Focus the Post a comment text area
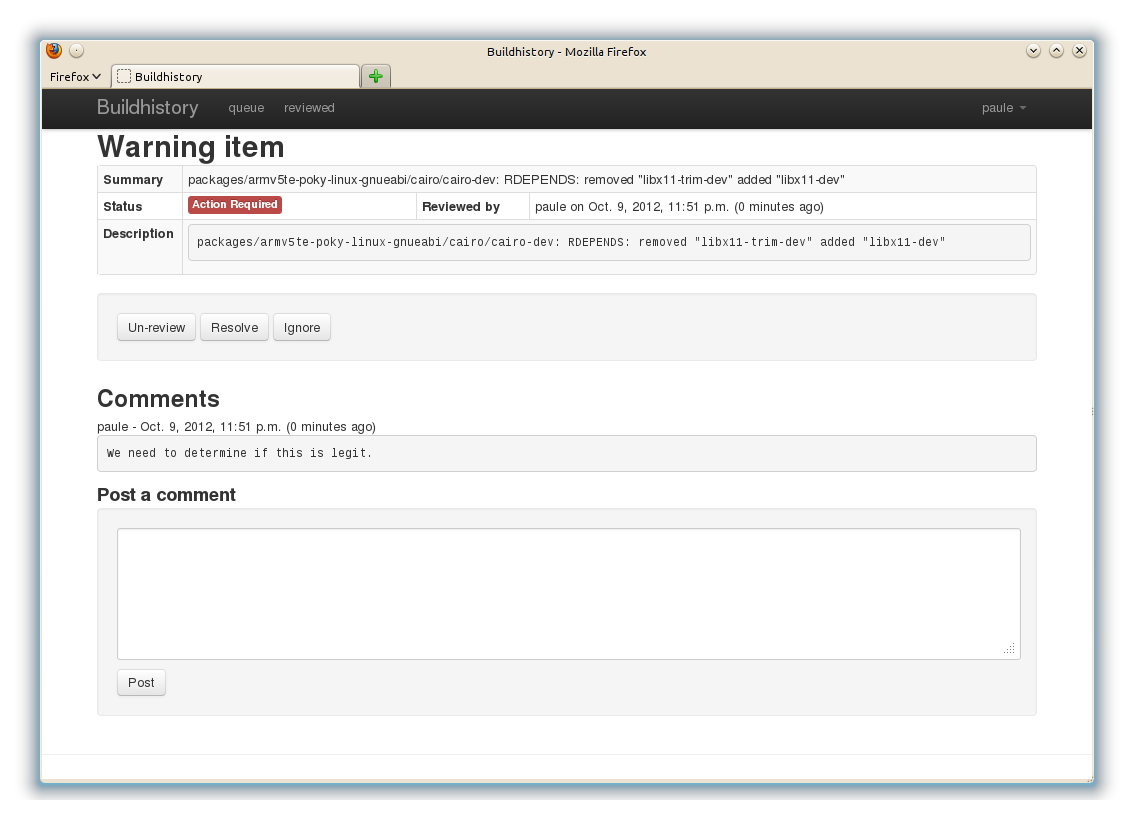The width and height of the screenshot is (1134, 823). 568,594
